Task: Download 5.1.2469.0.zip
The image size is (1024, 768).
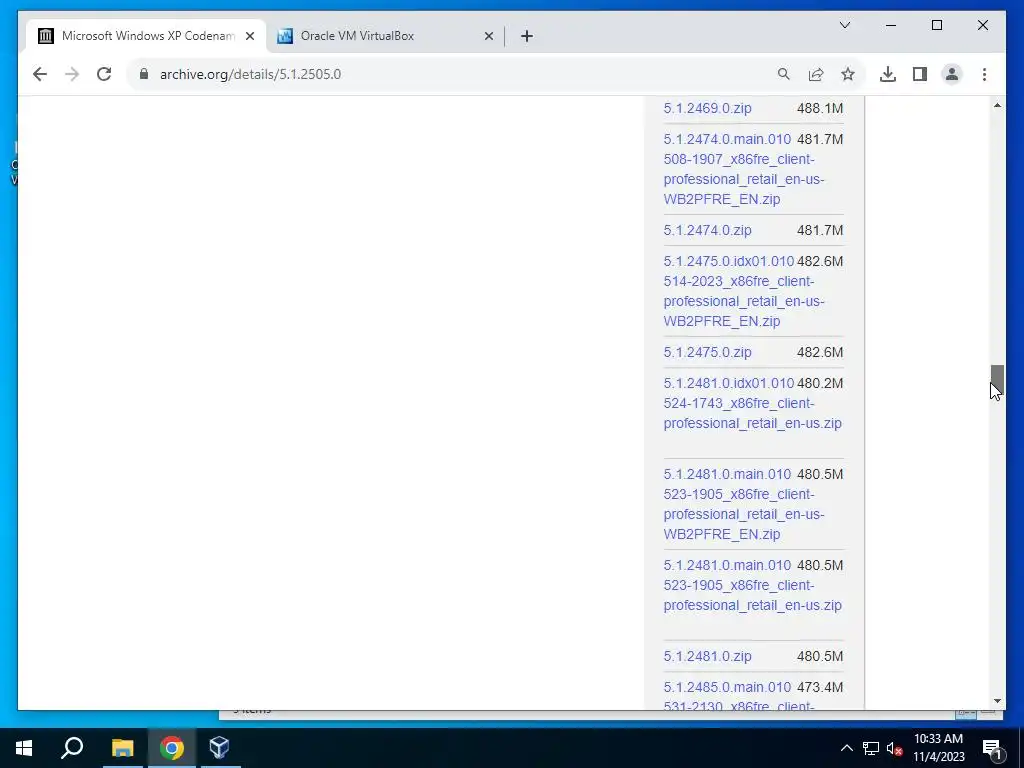Action: pyautogui.click(x=707, y=108)
